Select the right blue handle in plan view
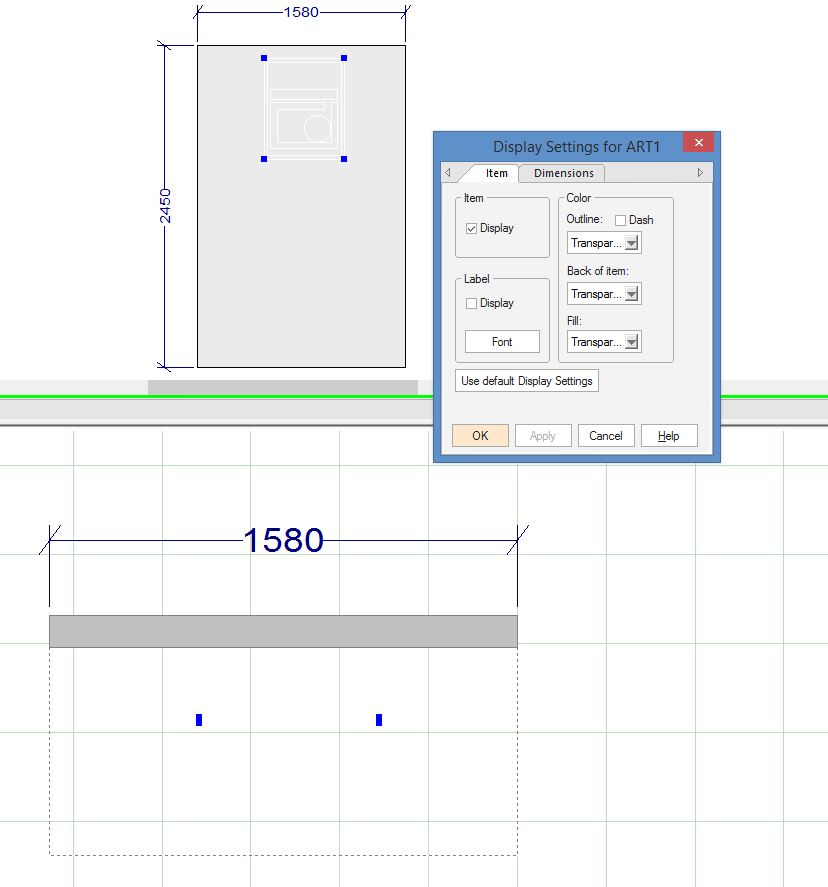Screen dimensions: 828x887 tap(379, 720)
